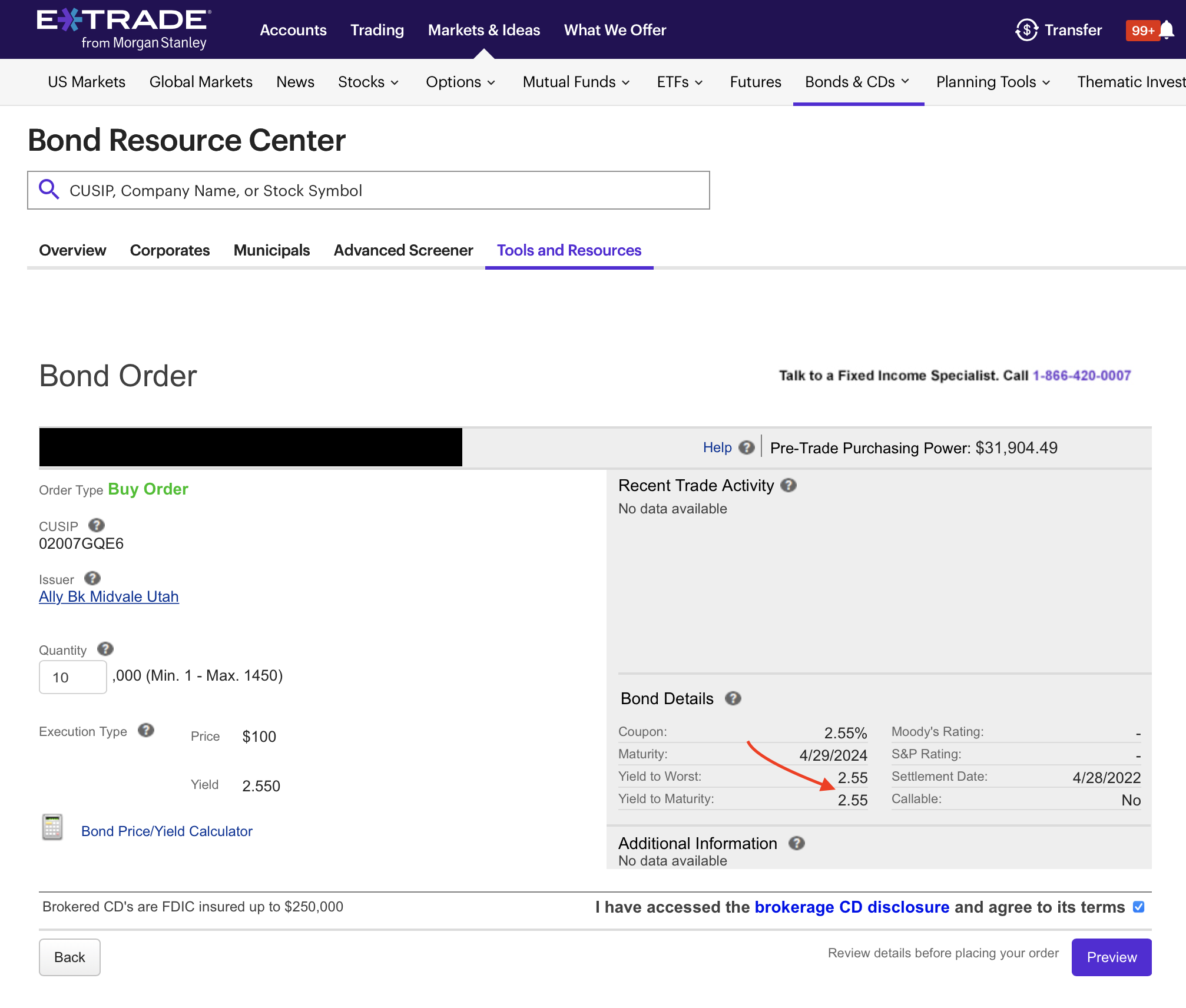Click the Recent Trade Activity help icon

click(789, 485)
